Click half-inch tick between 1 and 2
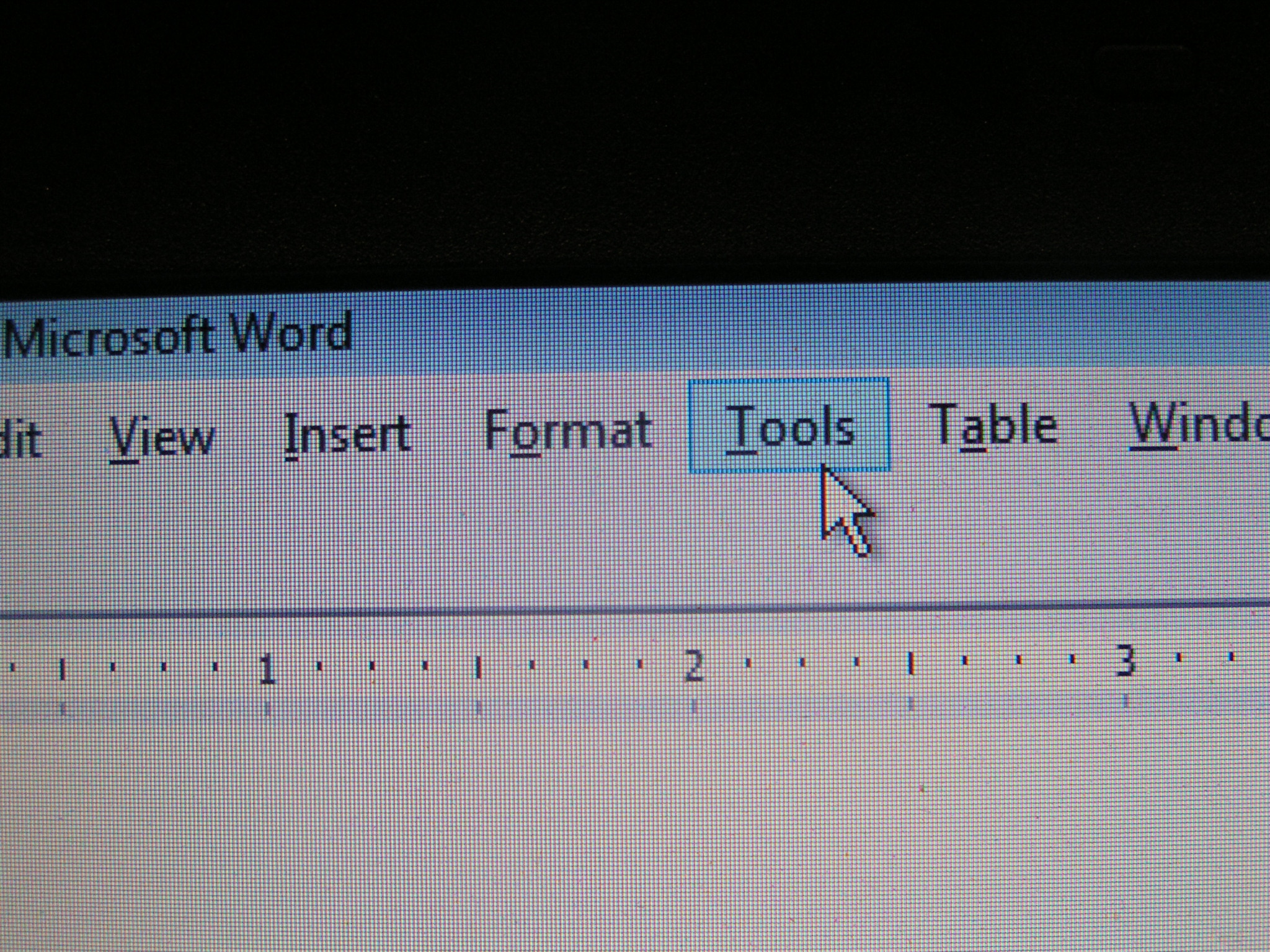Screen dimensions: 1270x952 (478, 668)
